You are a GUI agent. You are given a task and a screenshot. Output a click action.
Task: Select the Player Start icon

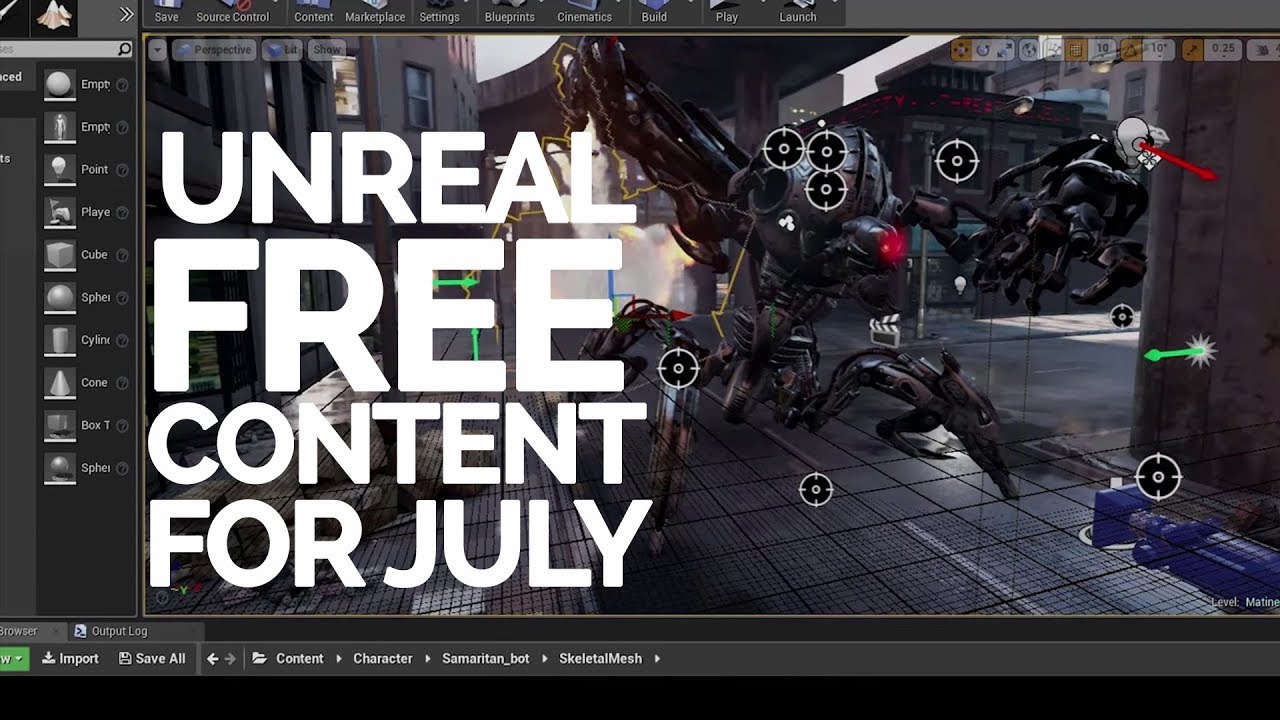click(x=60, y=212)
